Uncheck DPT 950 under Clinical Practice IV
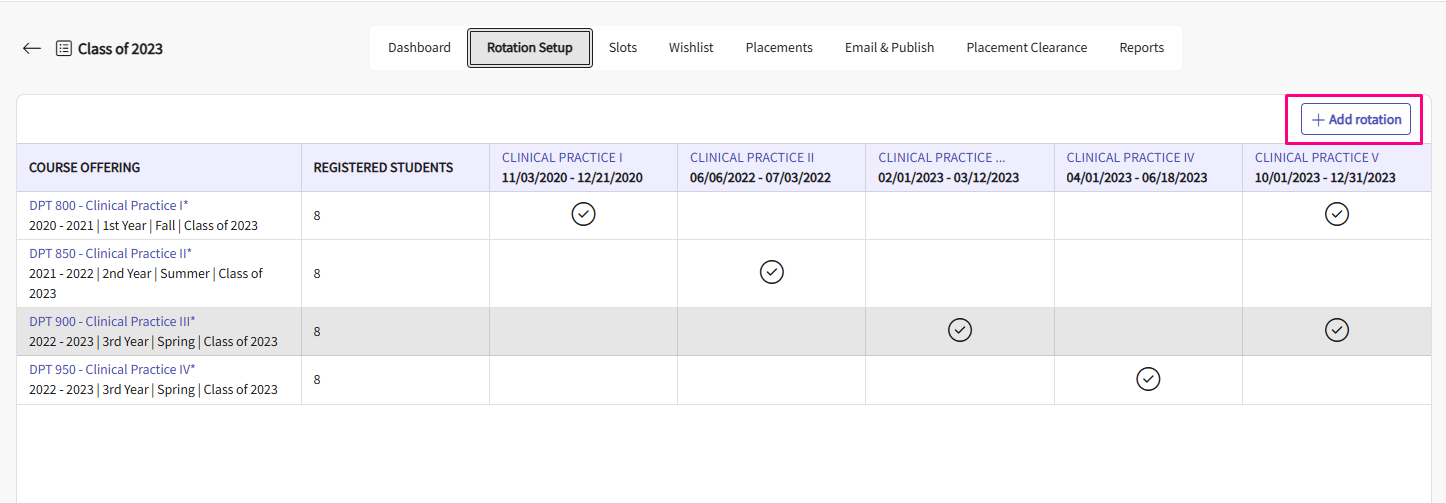Image resolution: width=1446 pixels, height=503 pixels. [1148, 379]
